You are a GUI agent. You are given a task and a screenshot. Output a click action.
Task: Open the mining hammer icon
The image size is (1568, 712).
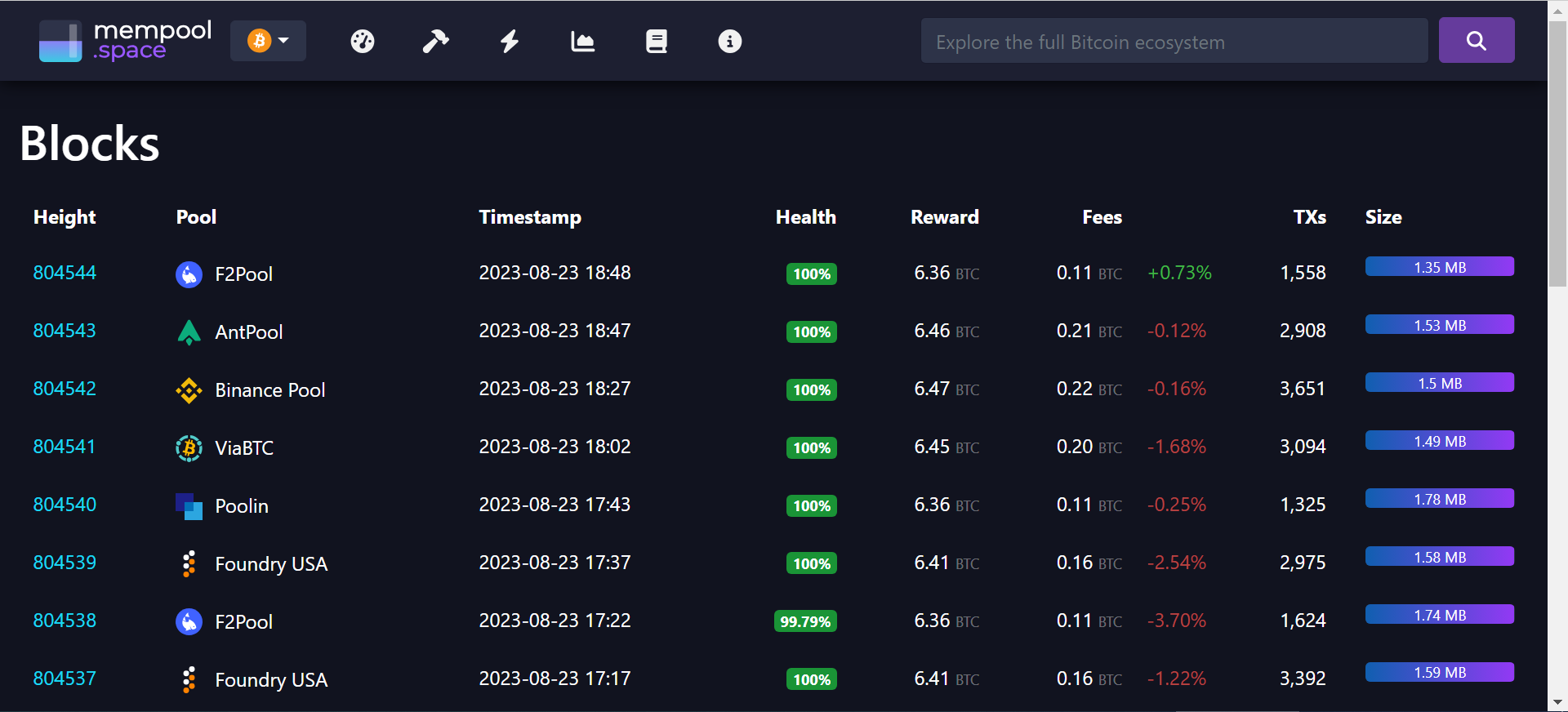click(x=436, y=41)
